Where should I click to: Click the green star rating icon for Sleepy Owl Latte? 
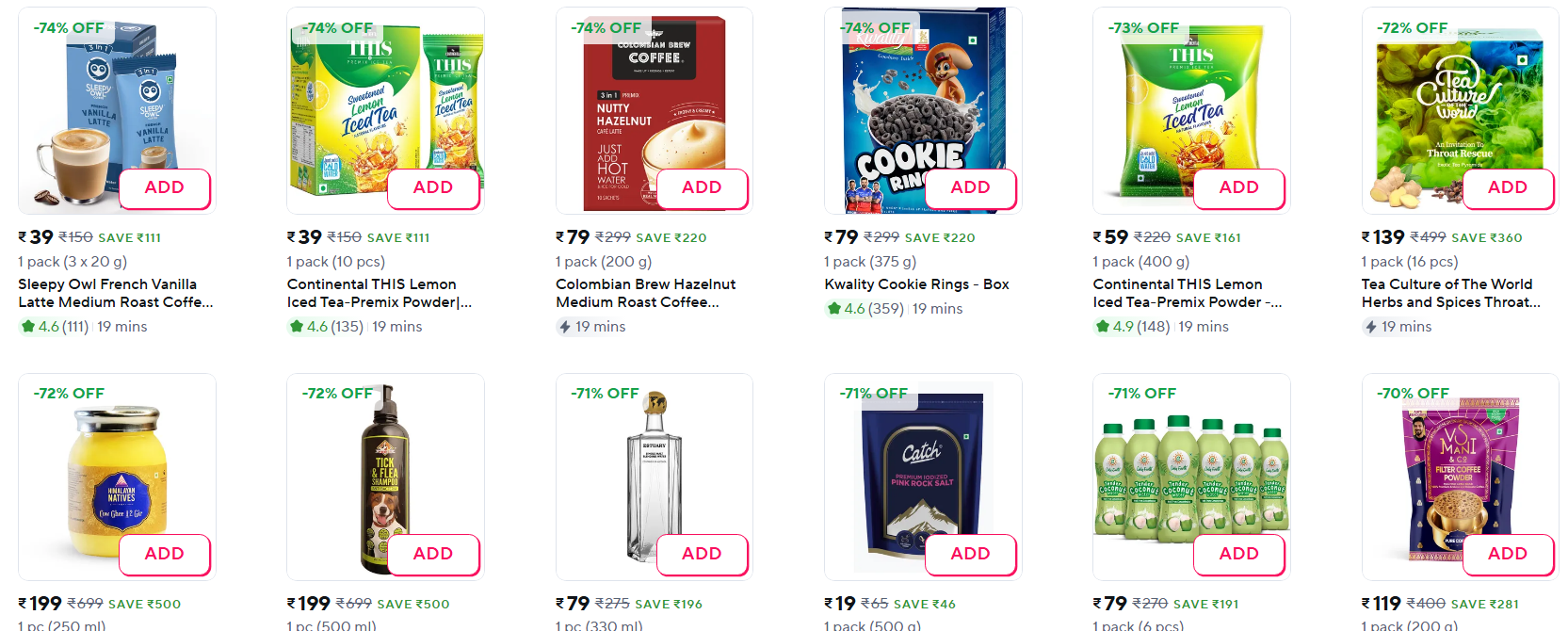click(27, 327)
